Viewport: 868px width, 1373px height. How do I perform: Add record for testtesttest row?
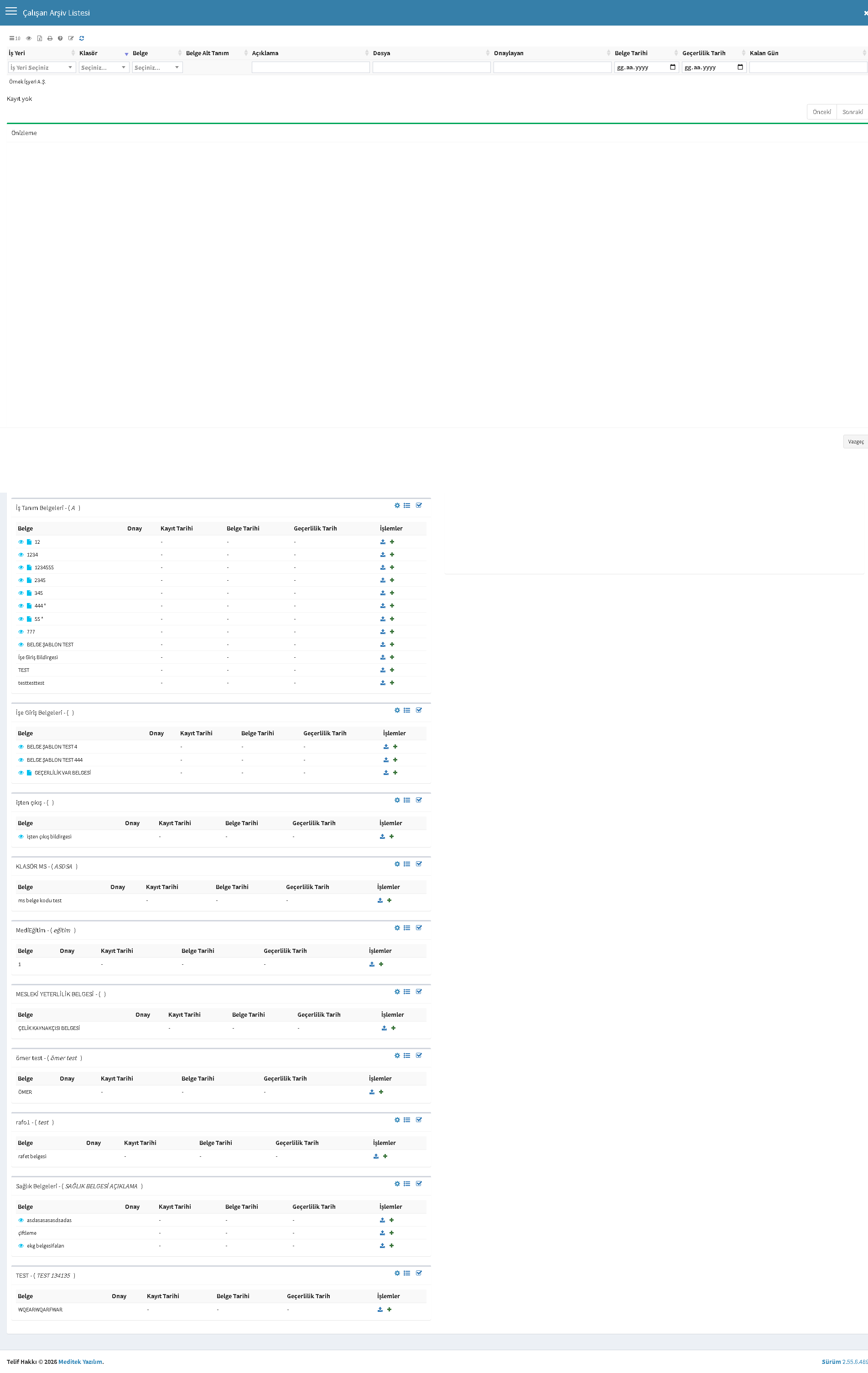click(x=392, y=682)
